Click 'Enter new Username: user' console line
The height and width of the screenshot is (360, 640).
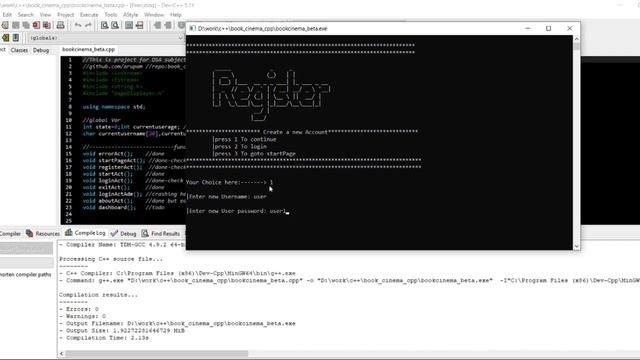click(227, 197)
